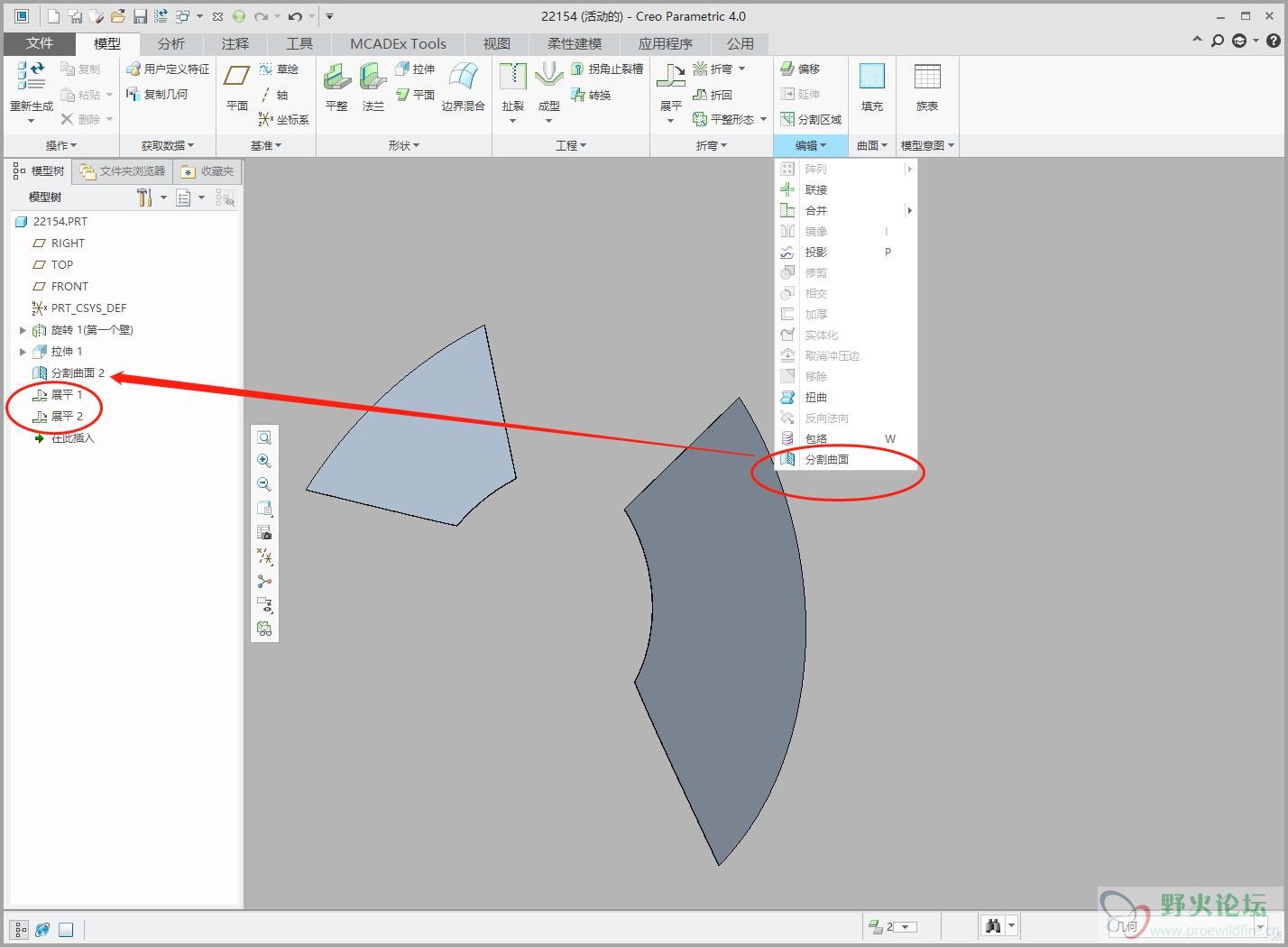
Task: Click the help question mark icon
Action: point(1274,41)
